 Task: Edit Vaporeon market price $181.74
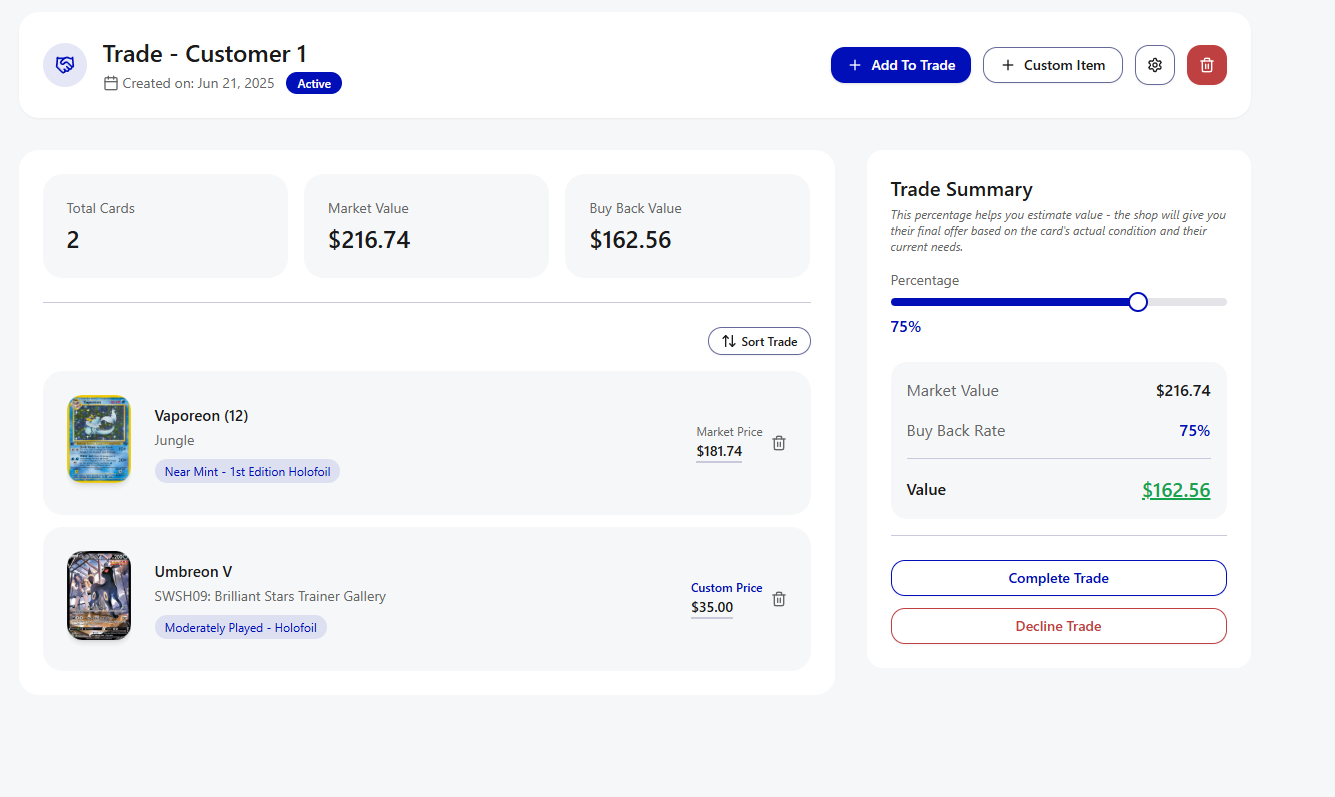click(719, 452)
